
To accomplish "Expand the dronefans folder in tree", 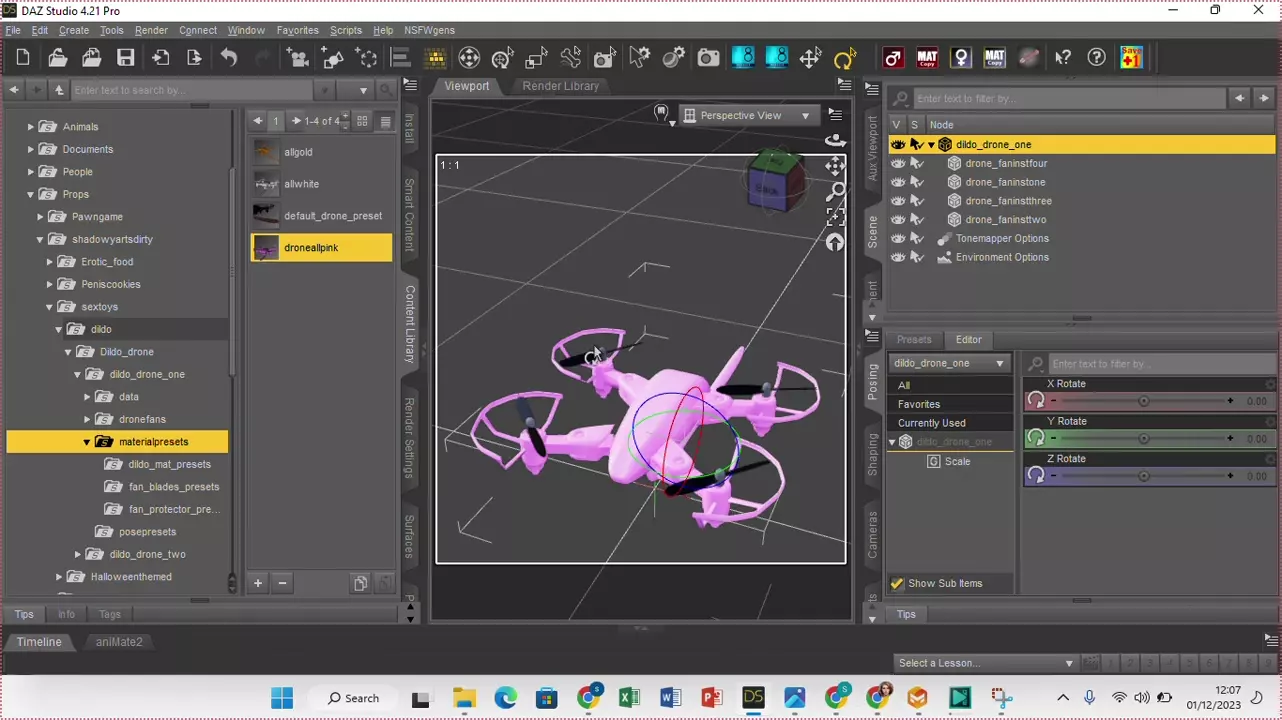I will pos(87,419).
